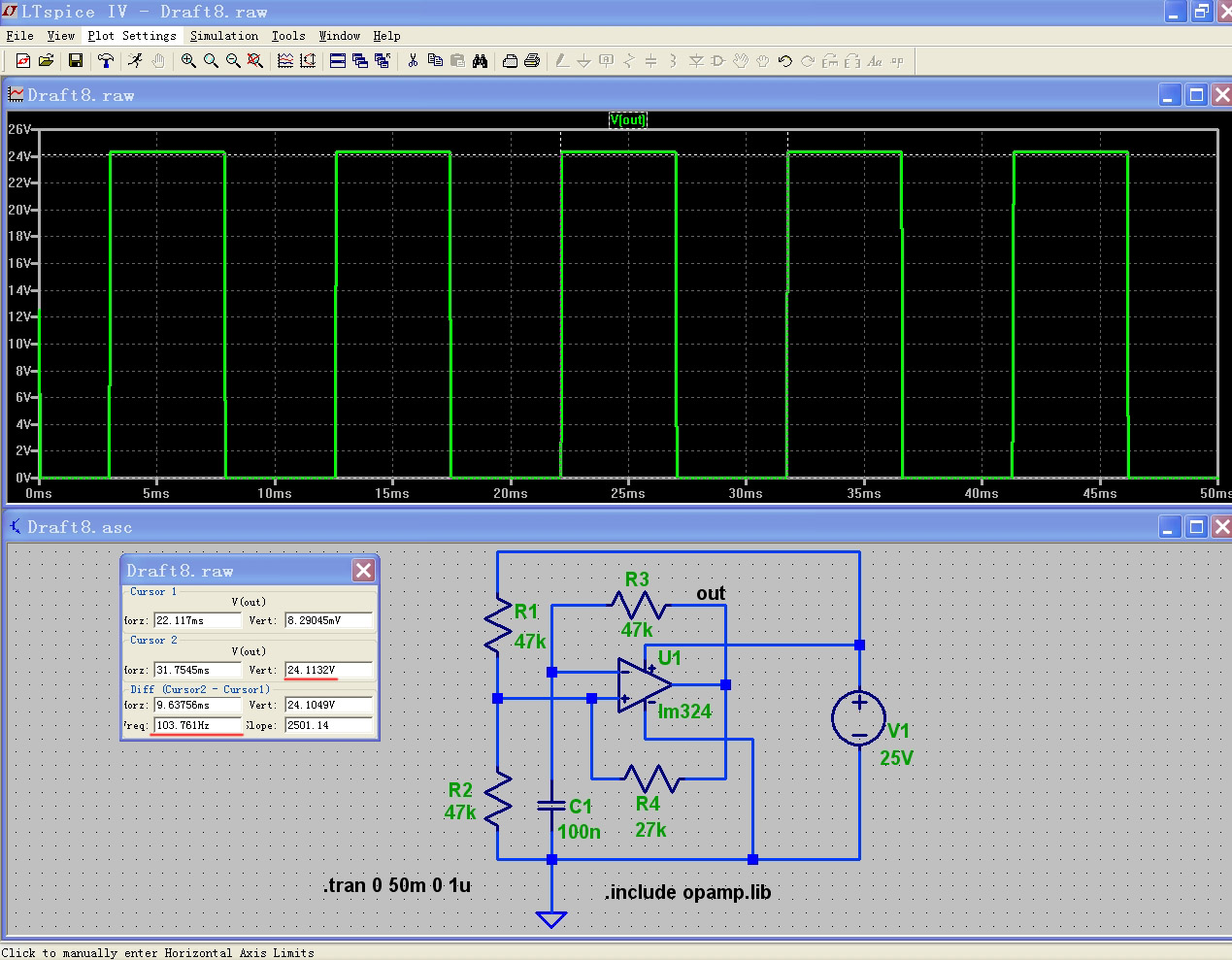Screen dimensions: 1232x960
Task: Open the Plot Settings menu
Action: point(132,36)
